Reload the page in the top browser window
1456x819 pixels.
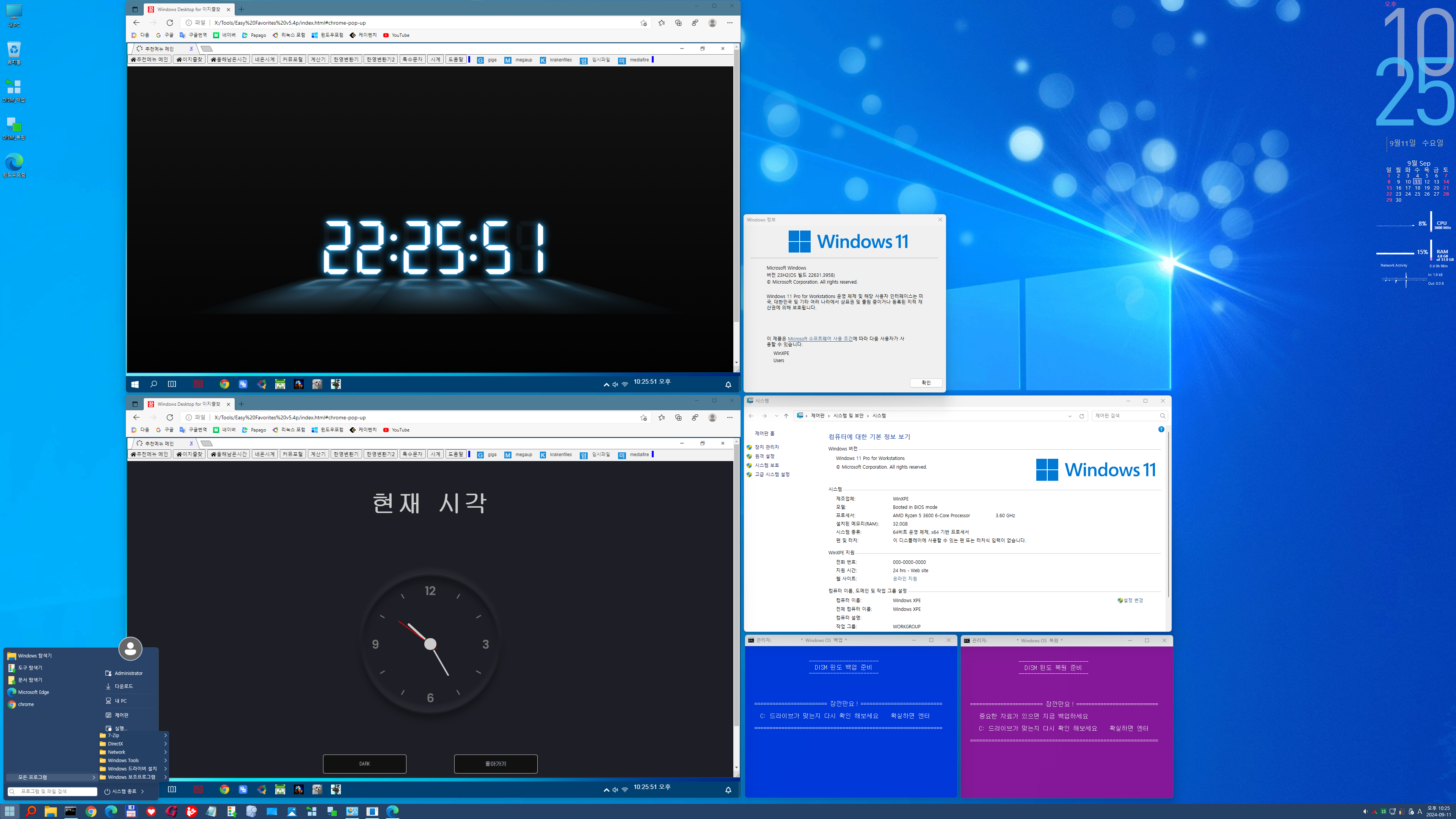169,23
